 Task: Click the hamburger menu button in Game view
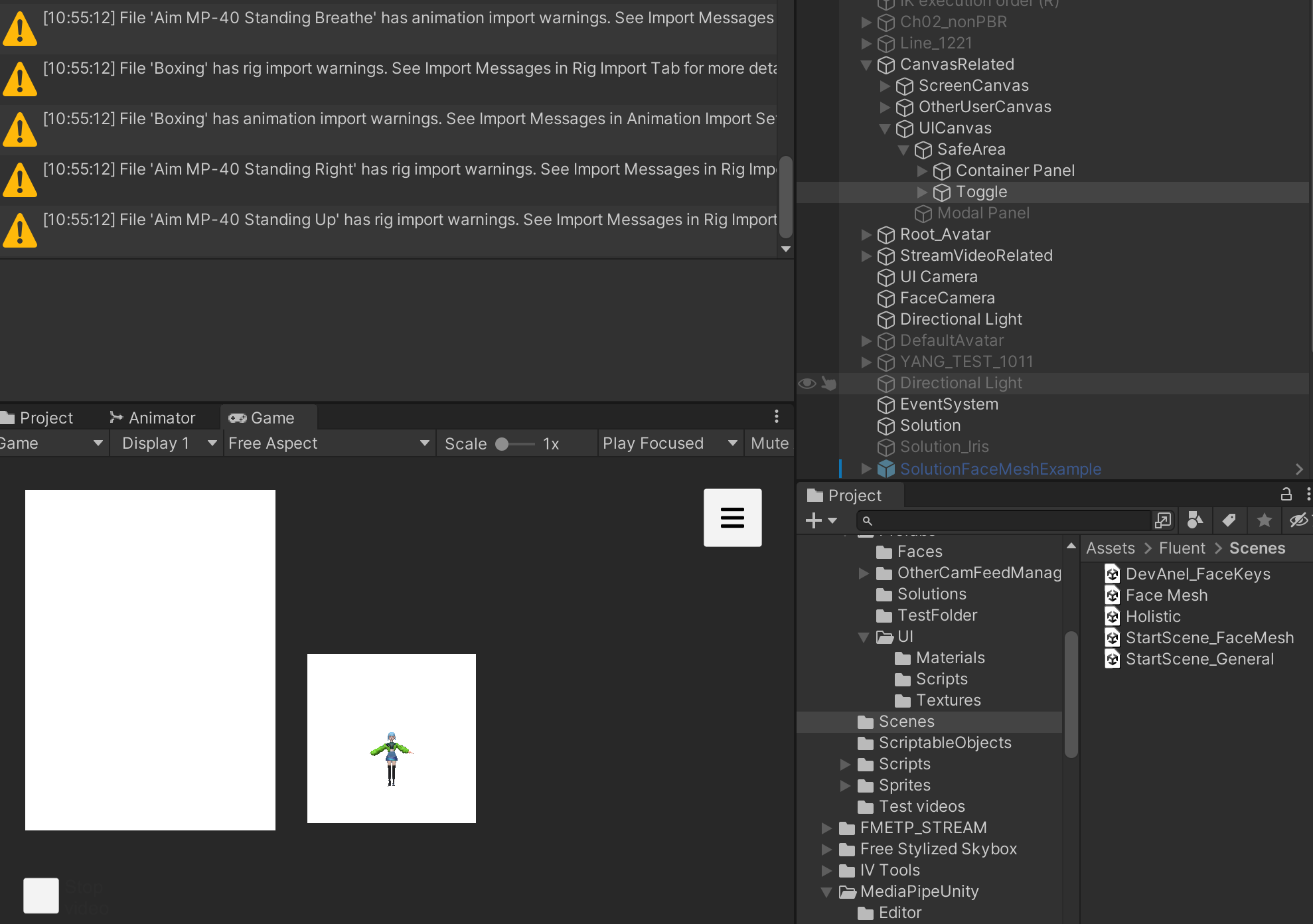point(732,518)
